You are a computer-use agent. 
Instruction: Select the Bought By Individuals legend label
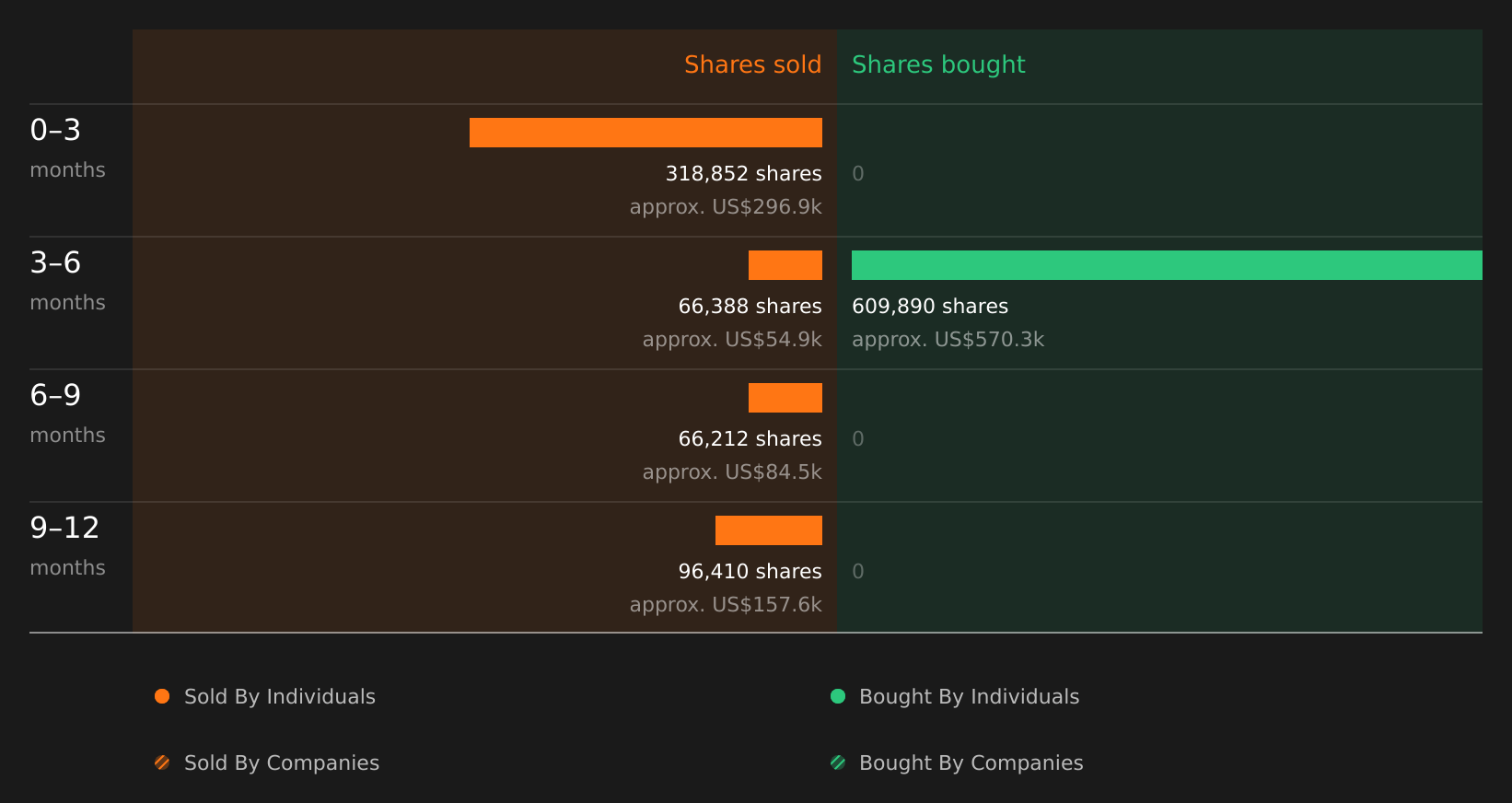[970, 697]
